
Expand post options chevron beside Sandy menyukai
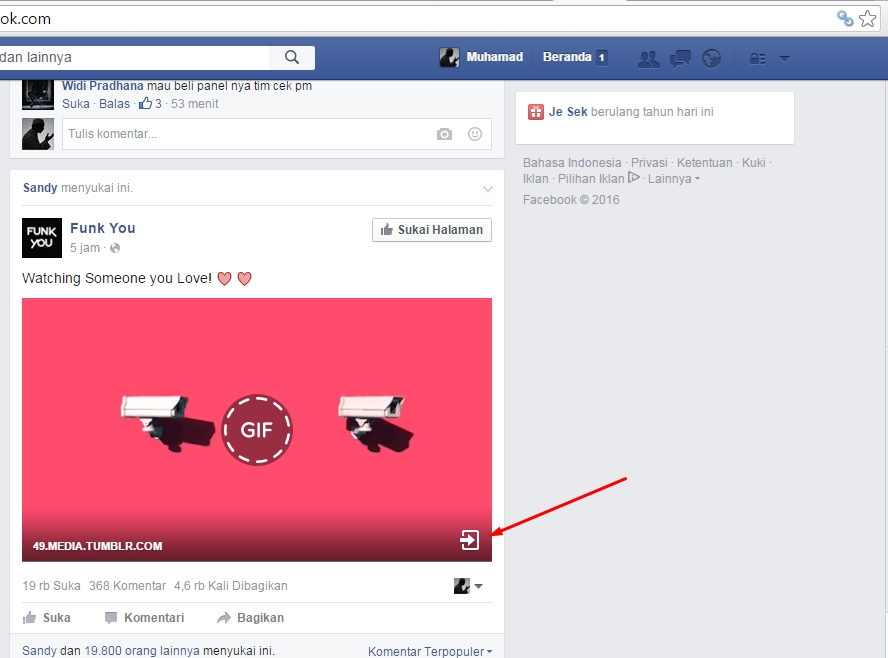tap(488, 189)
